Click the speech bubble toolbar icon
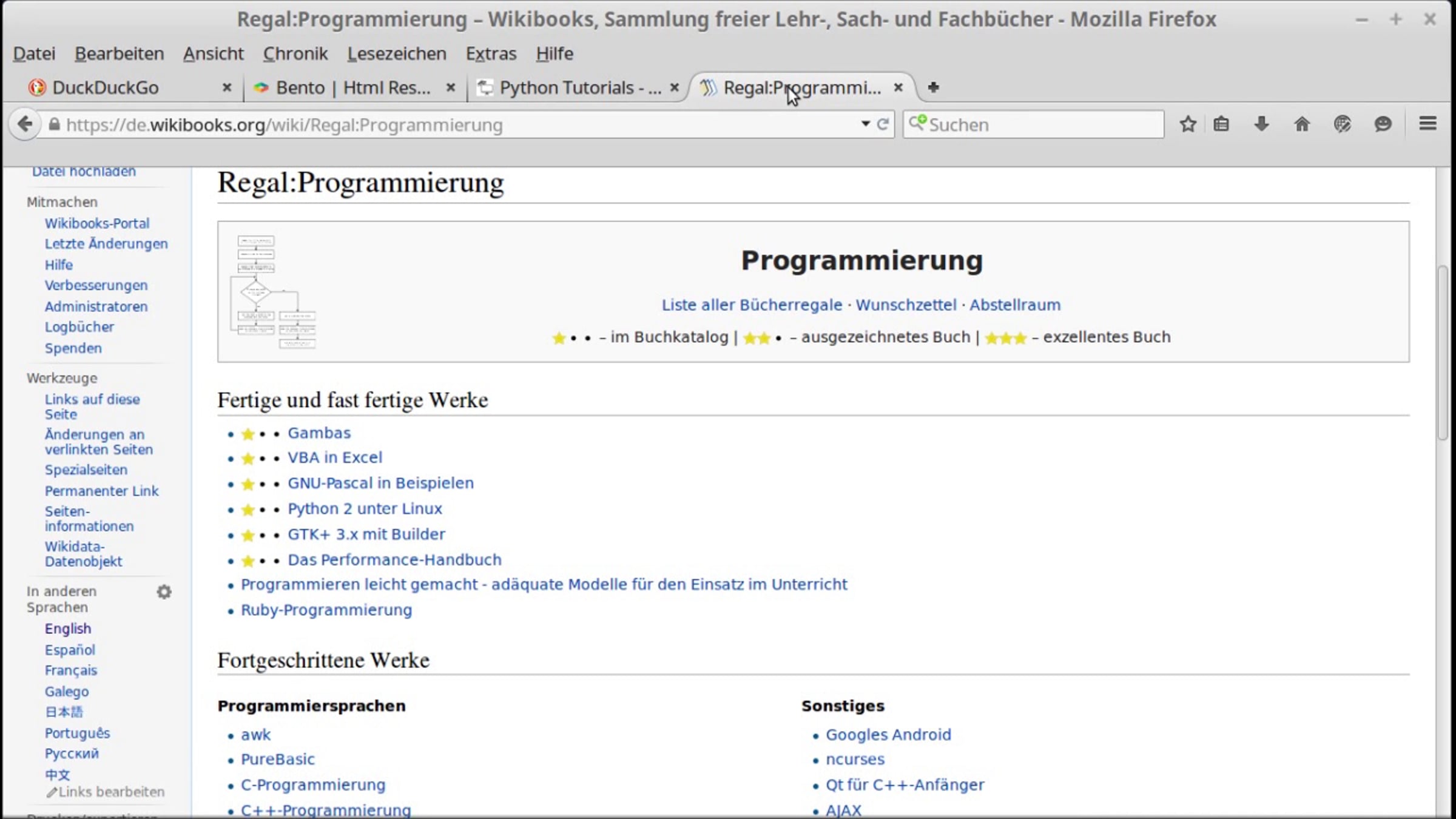This screenshot has width=1456, height=819. tap(1383, 124)
